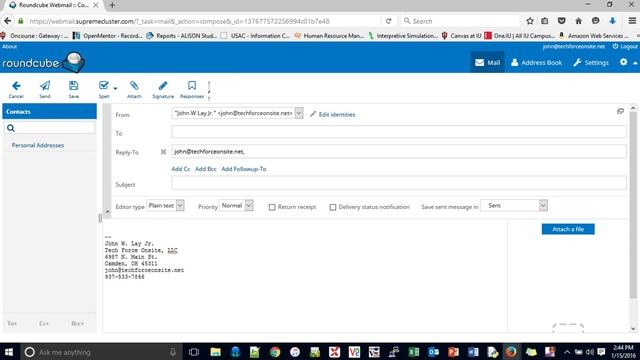Open Excel from the taskbar
Image resolution: width=640 pixels, height=360 pixels.
[x=414, y=352]
